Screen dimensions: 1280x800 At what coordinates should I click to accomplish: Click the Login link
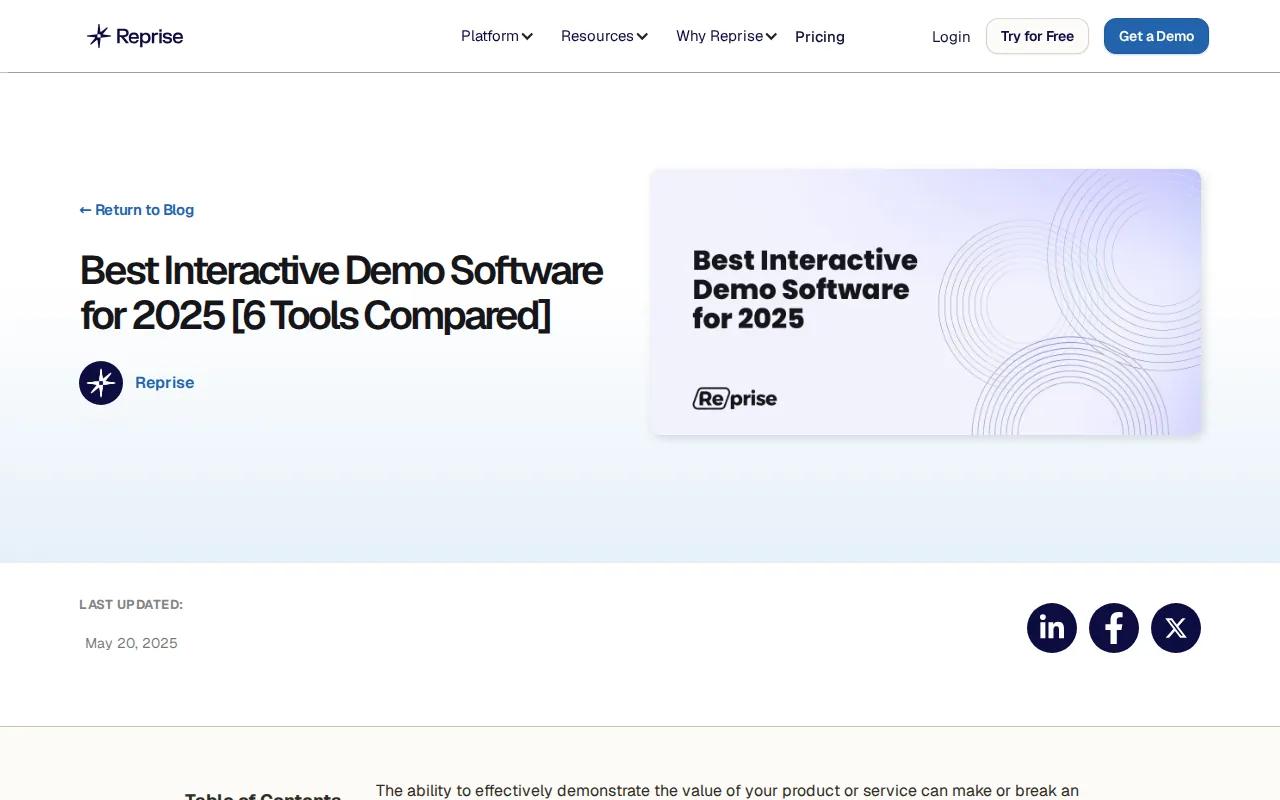[x=951, y=37]
